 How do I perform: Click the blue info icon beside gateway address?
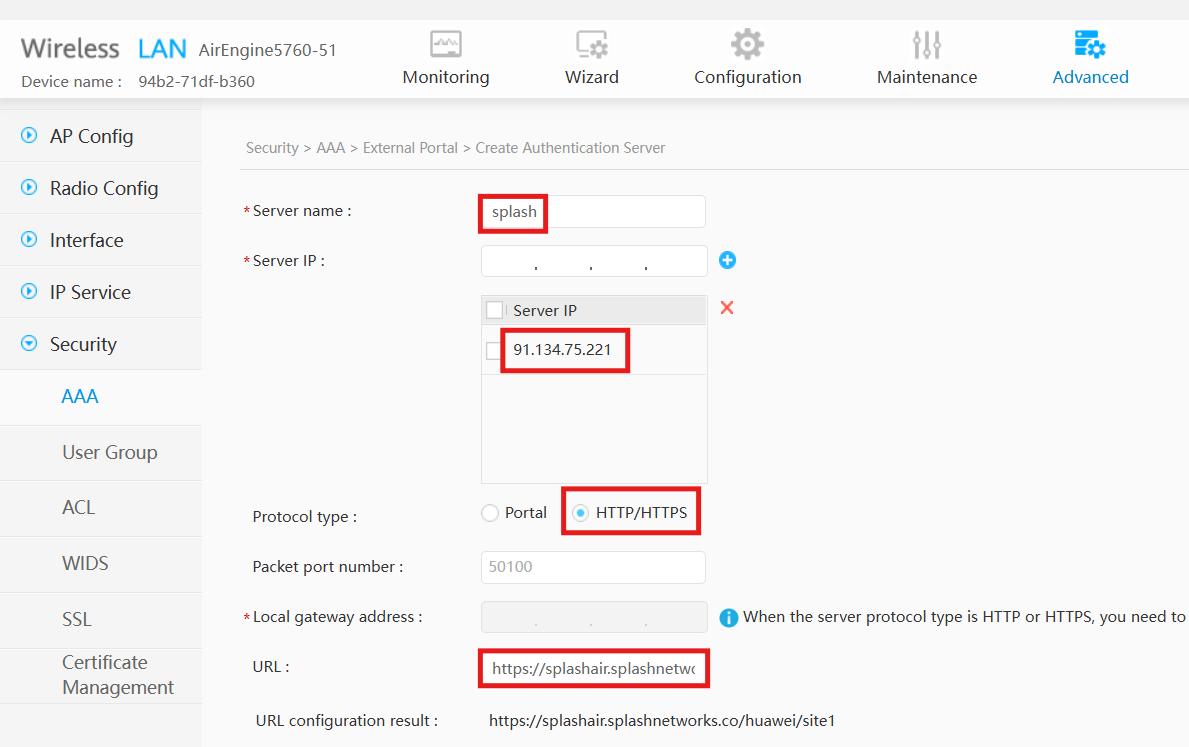728,617
